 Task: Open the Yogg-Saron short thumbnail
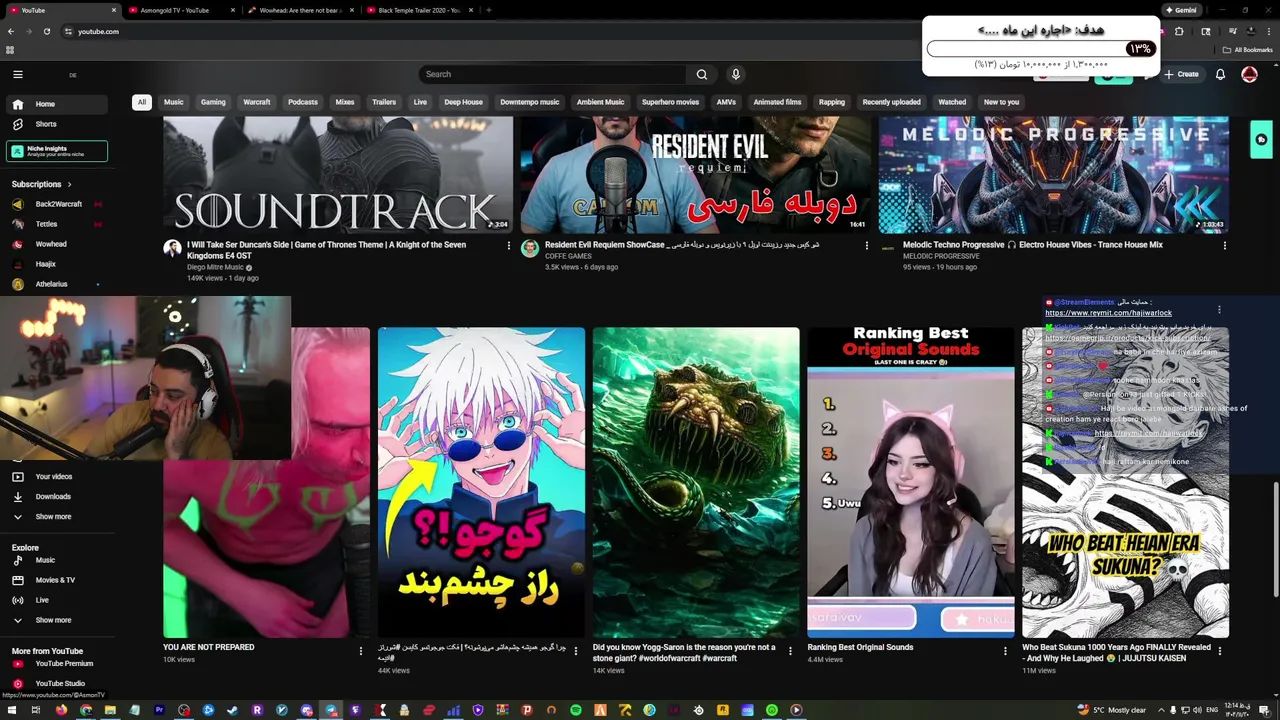pos(696,482)
